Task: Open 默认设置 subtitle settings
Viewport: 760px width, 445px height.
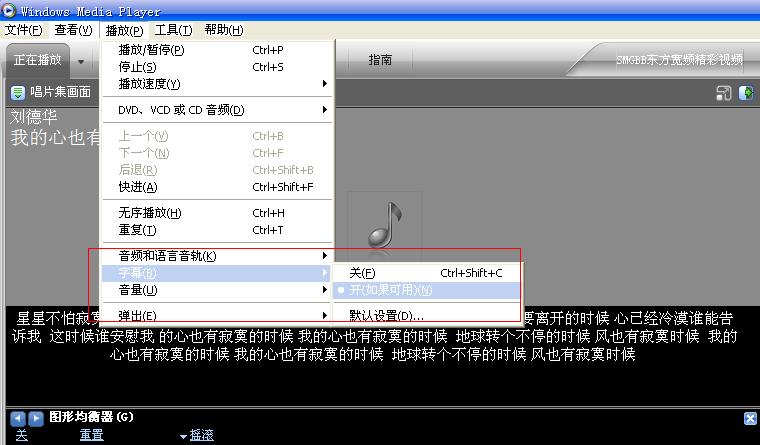Action: (x=426, y=316)
